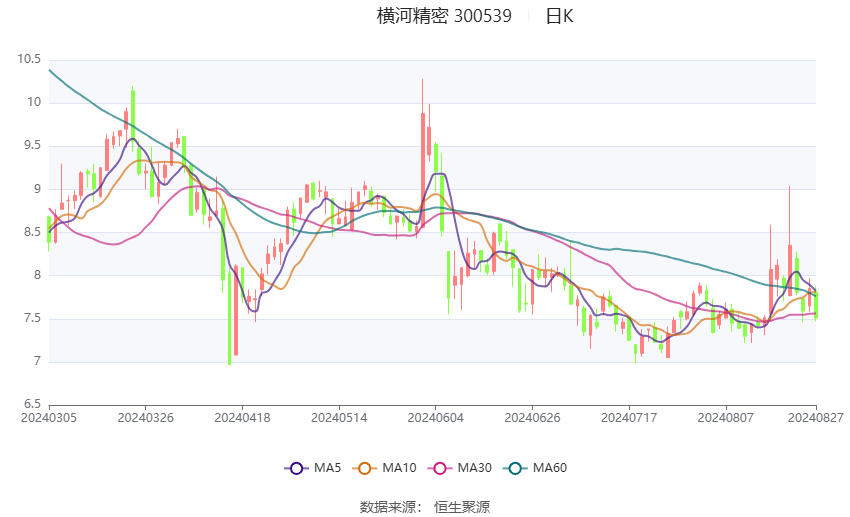
Task: Click the x-axis date label 20240604
Action: 435,418
